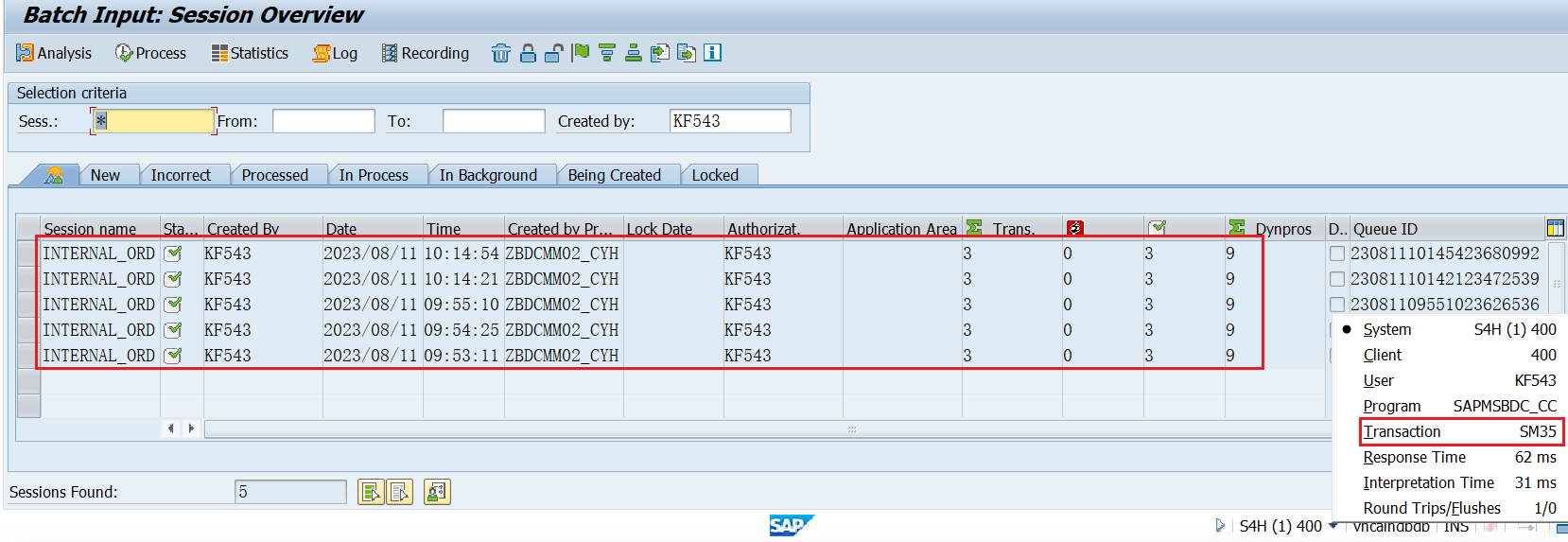Select the row of session at 09:55:10
The width and height of the screenshot is (1568, 542).
[x=28, y=305]
